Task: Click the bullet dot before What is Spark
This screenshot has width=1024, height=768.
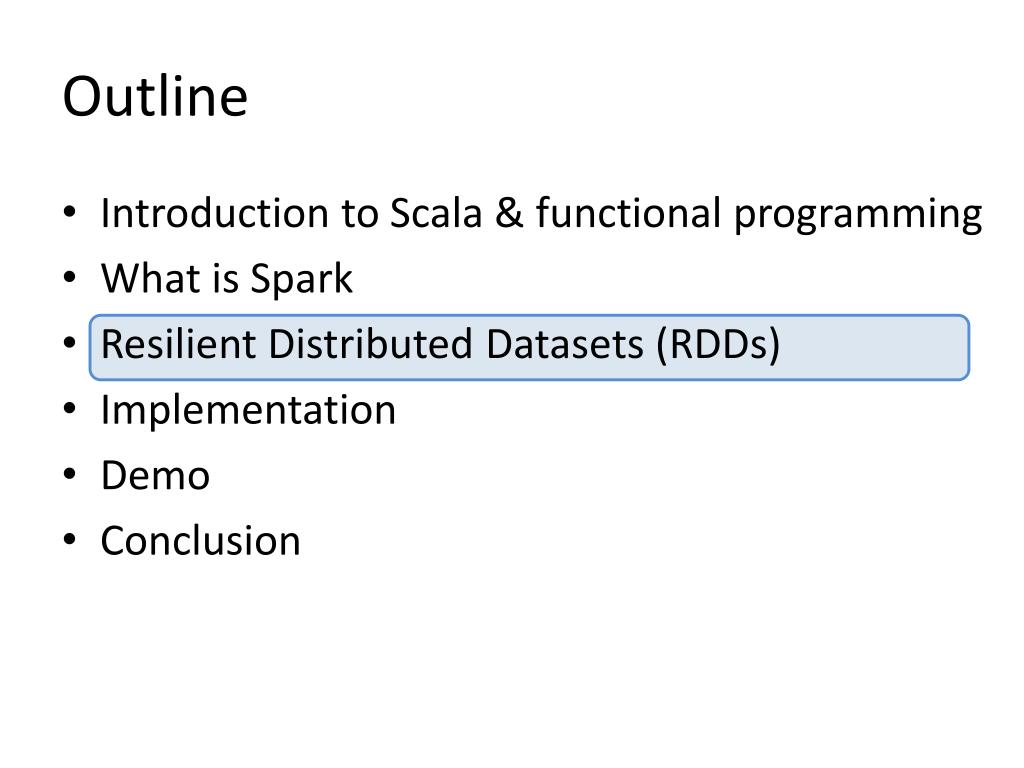Action: tap(70, 277)
